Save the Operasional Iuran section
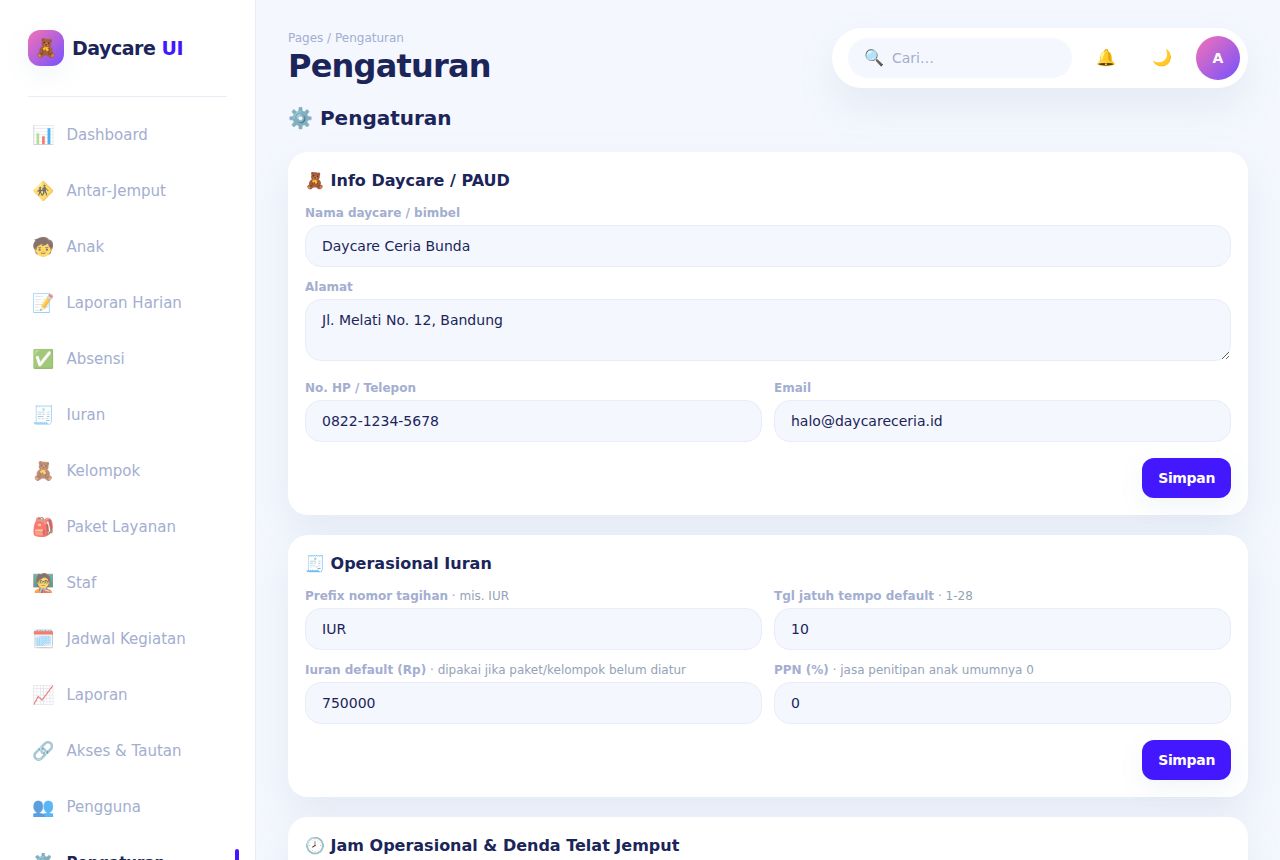The width and height of the screenshot is (1280, 860). [x=1186, y=760]
